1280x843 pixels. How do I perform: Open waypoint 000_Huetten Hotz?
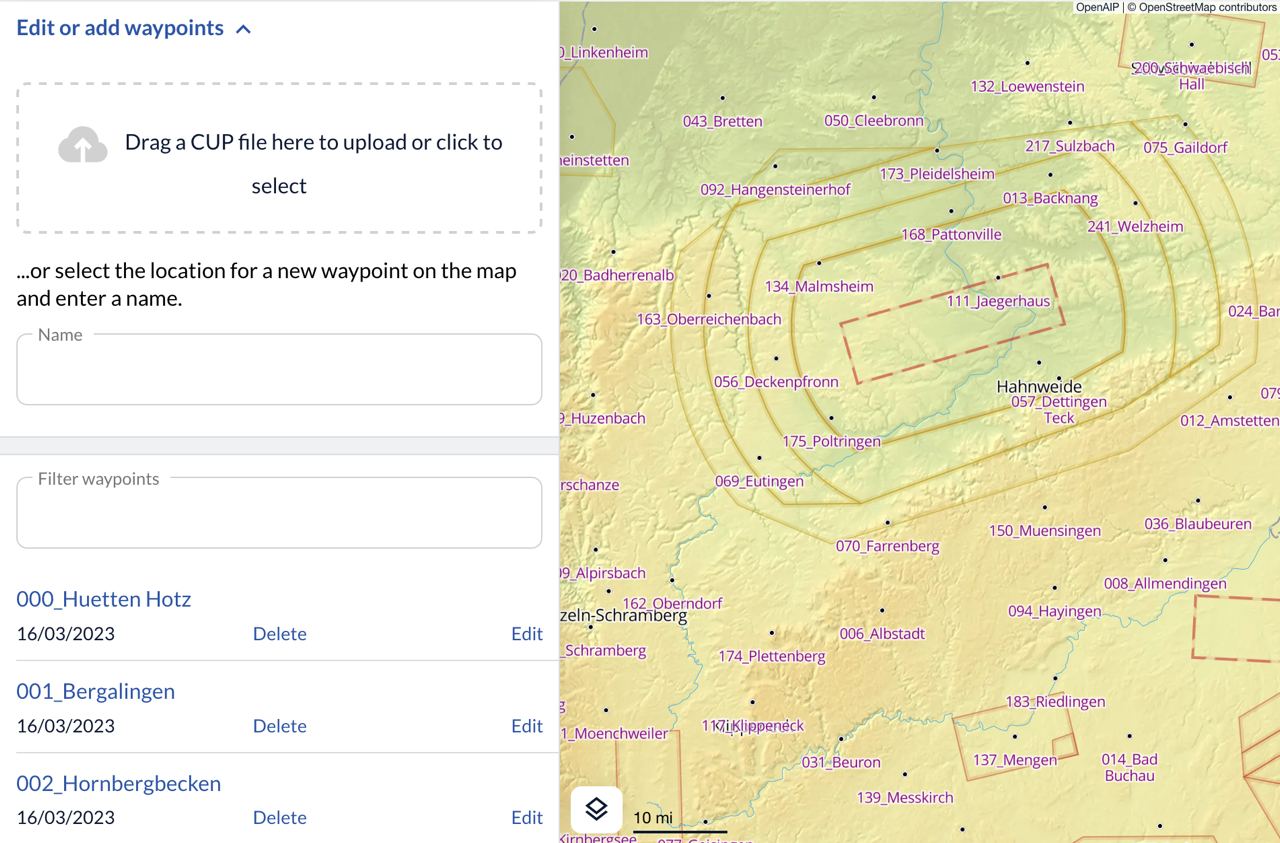click(104, 599)
